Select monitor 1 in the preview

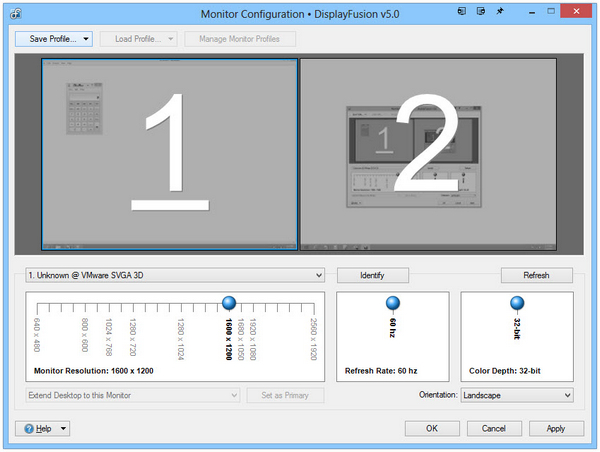coord(170,154)
